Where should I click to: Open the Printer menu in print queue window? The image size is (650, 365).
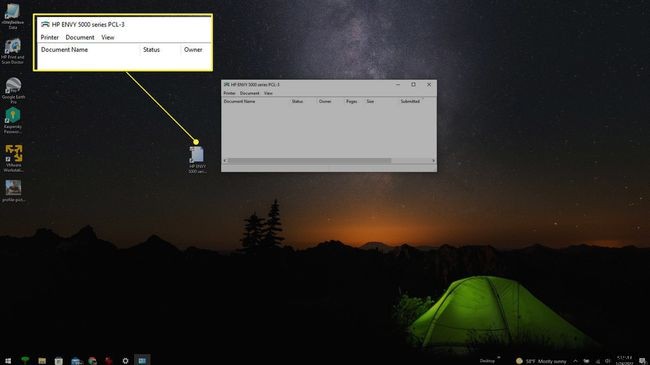[229, 93]
